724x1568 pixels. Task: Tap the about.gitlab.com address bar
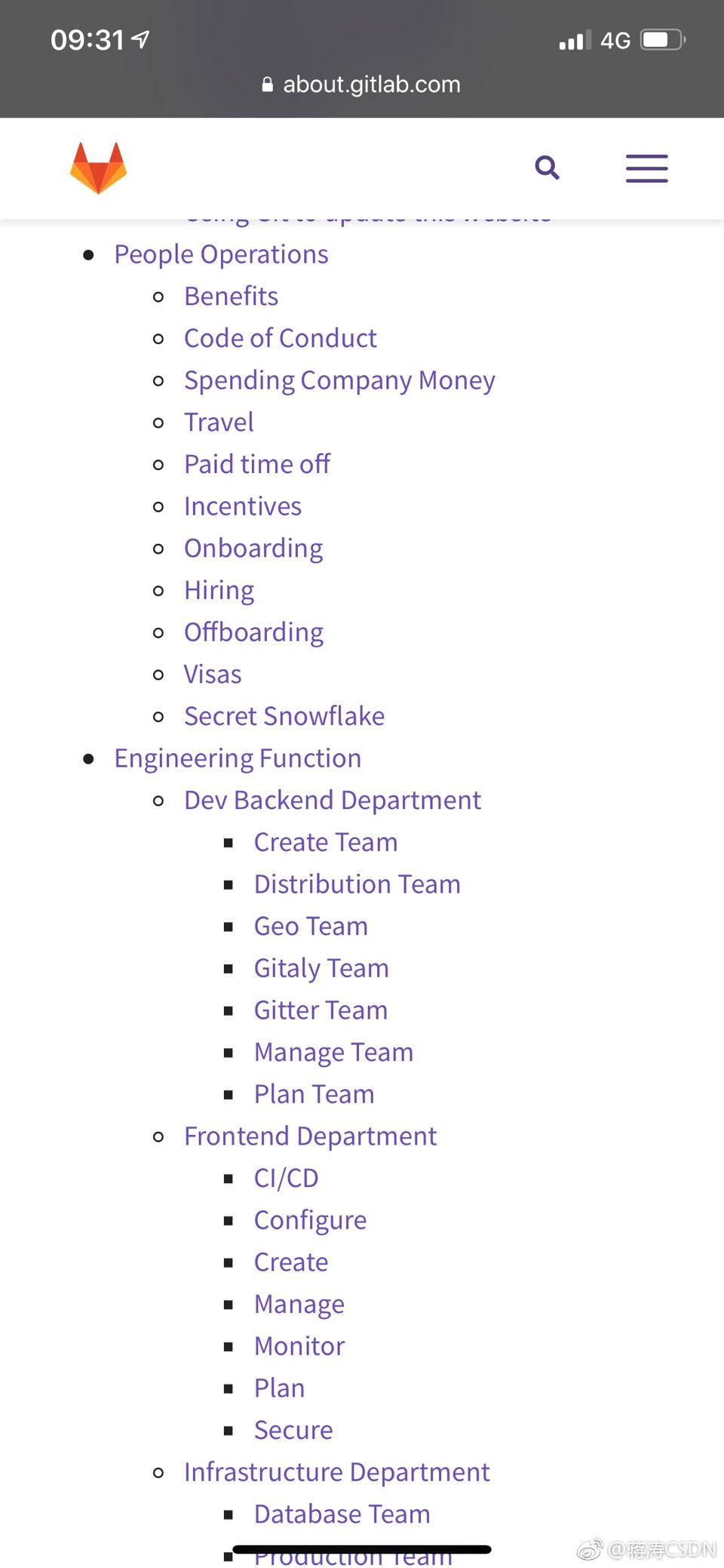(361, 85)
